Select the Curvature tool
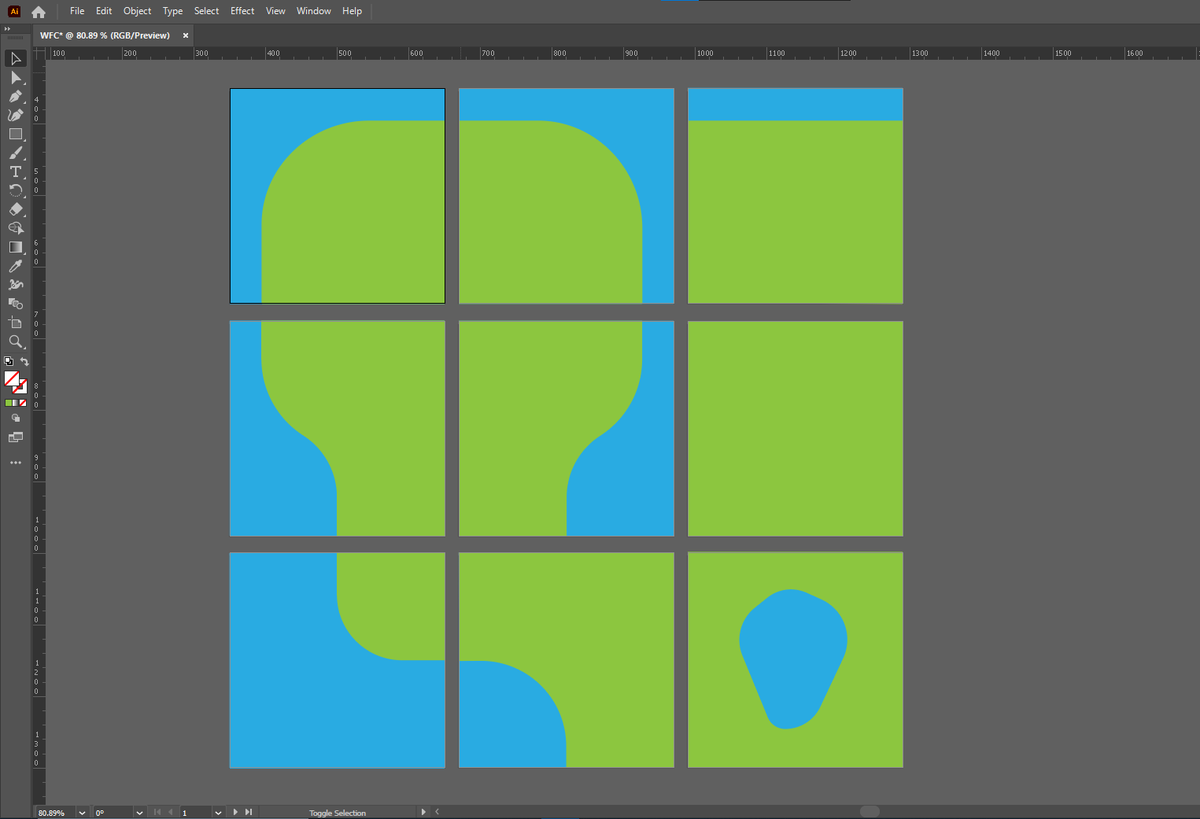Viewport: 1200px width, 819px height. (15, 115)
